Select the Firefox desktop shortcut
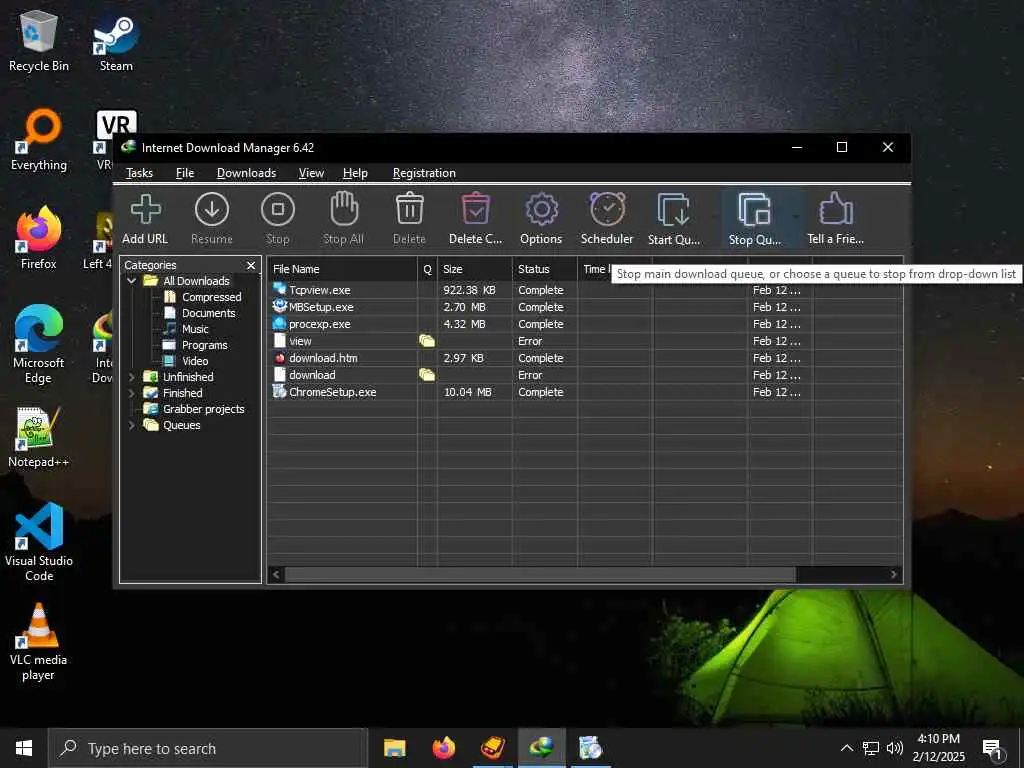1024x768 pixels. tap(39, 239)
